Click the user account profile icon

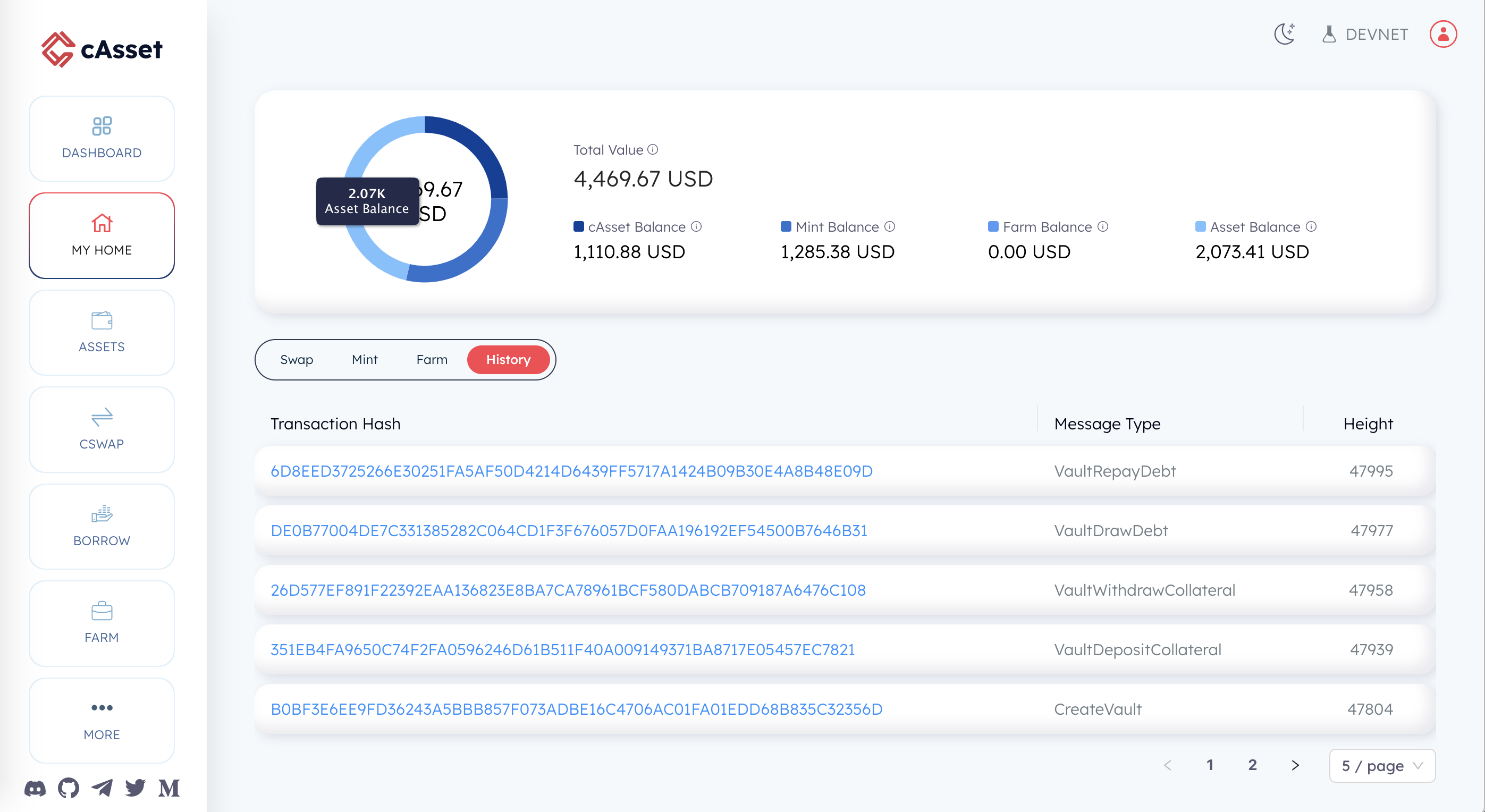pos(1442,34)
